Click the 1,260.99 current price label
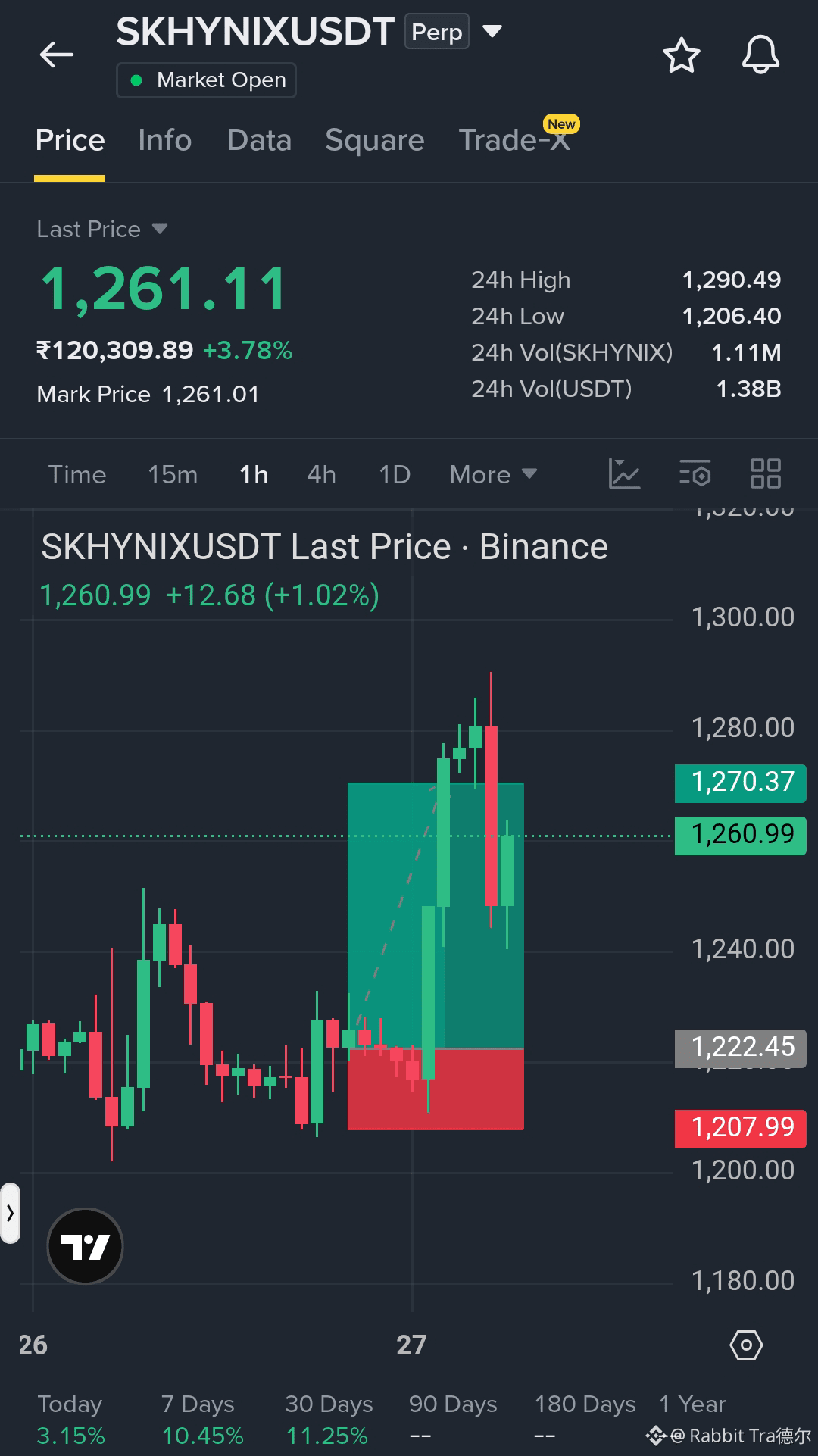The height and width of the screenshot is (1456, 818). (x=741, y=835)
